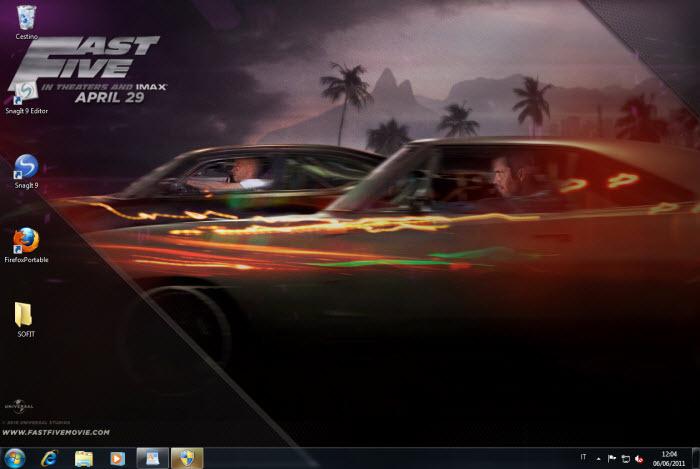Select the SOFIT folder on desktop

[x=25, y=320]
